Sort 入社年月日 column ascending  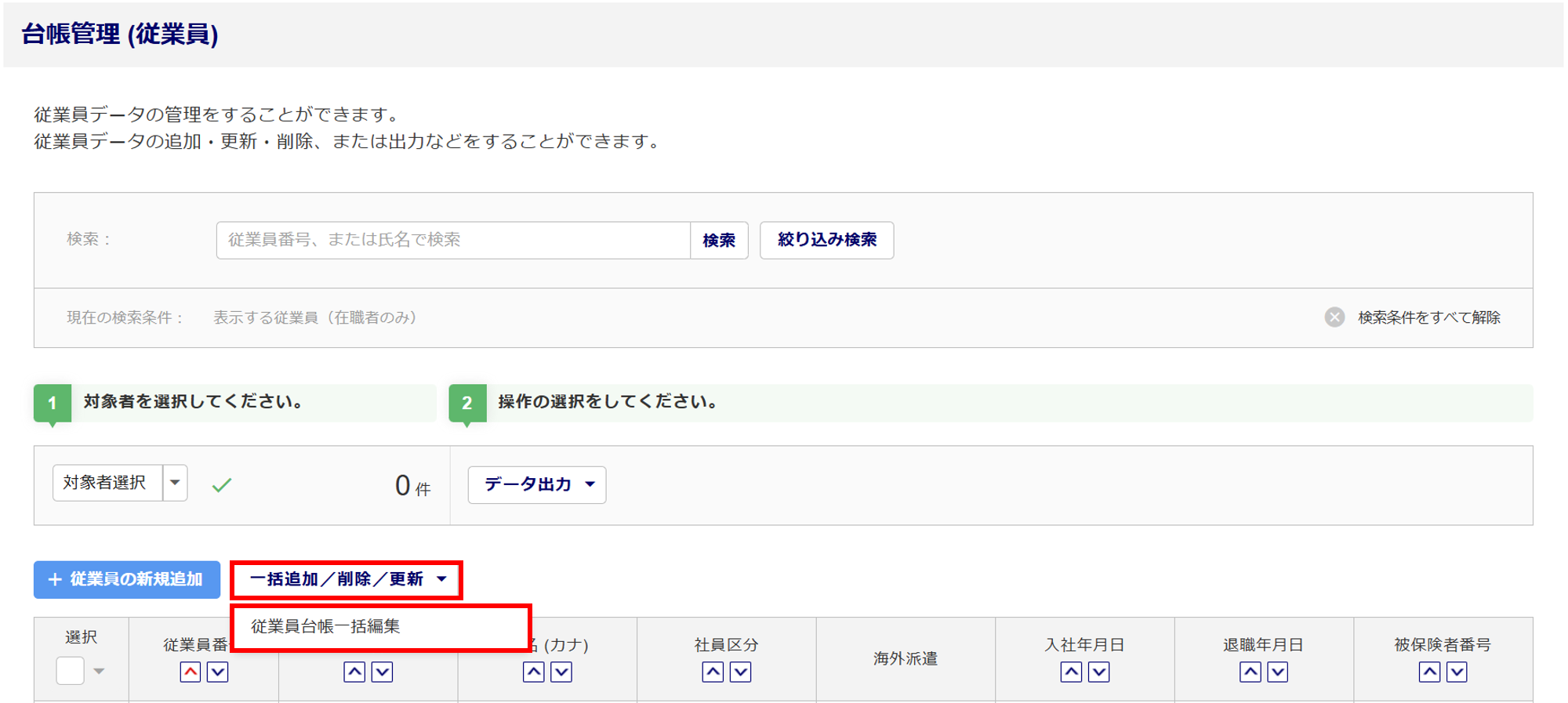(x=1071, y=672)
